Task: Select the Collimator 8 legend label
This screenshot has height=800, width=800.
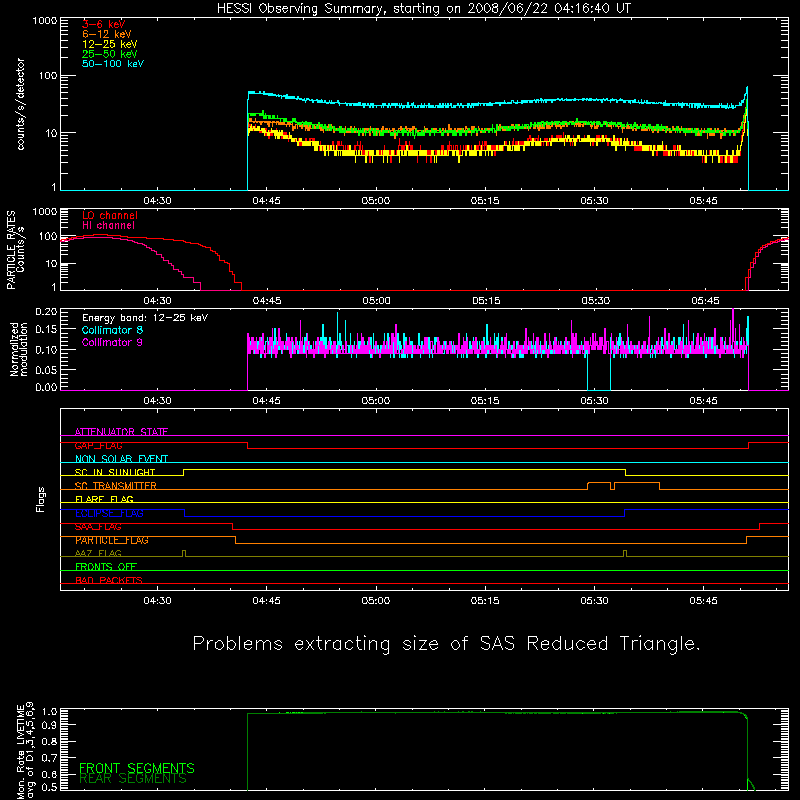Action: [x=112, y=330]
